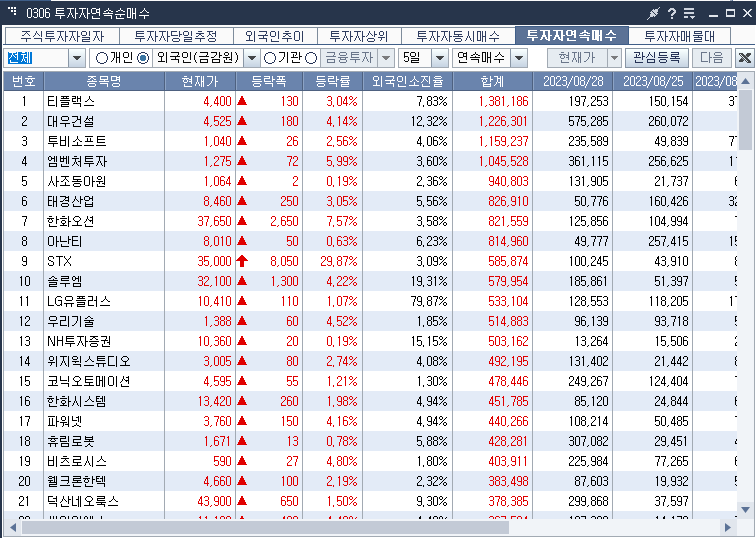Viewport: 756px width, 538px height.
Task: Select the 티플랙스 row
Action: point(370,101)
